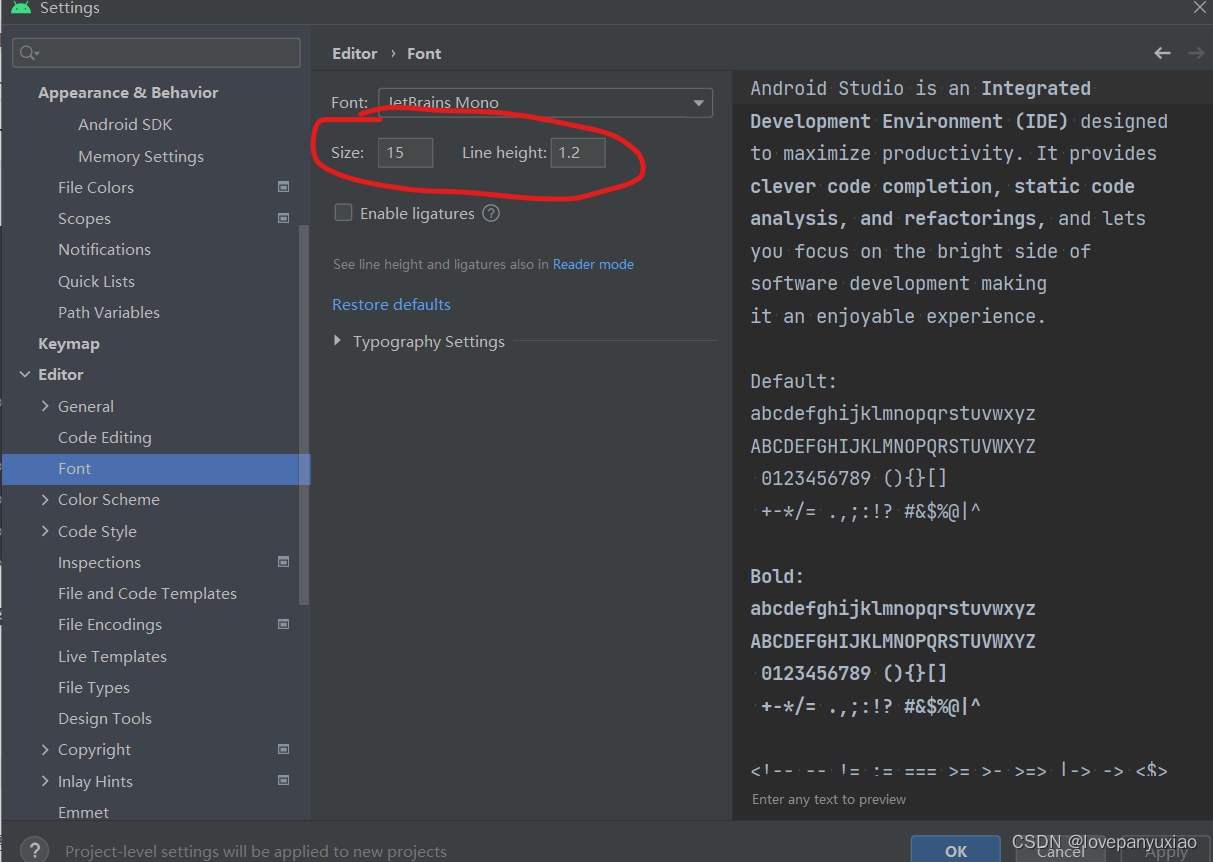This screenshot has height=862, width=1213.
Task: Select Design Tools entry
Action: pos(105,718)
